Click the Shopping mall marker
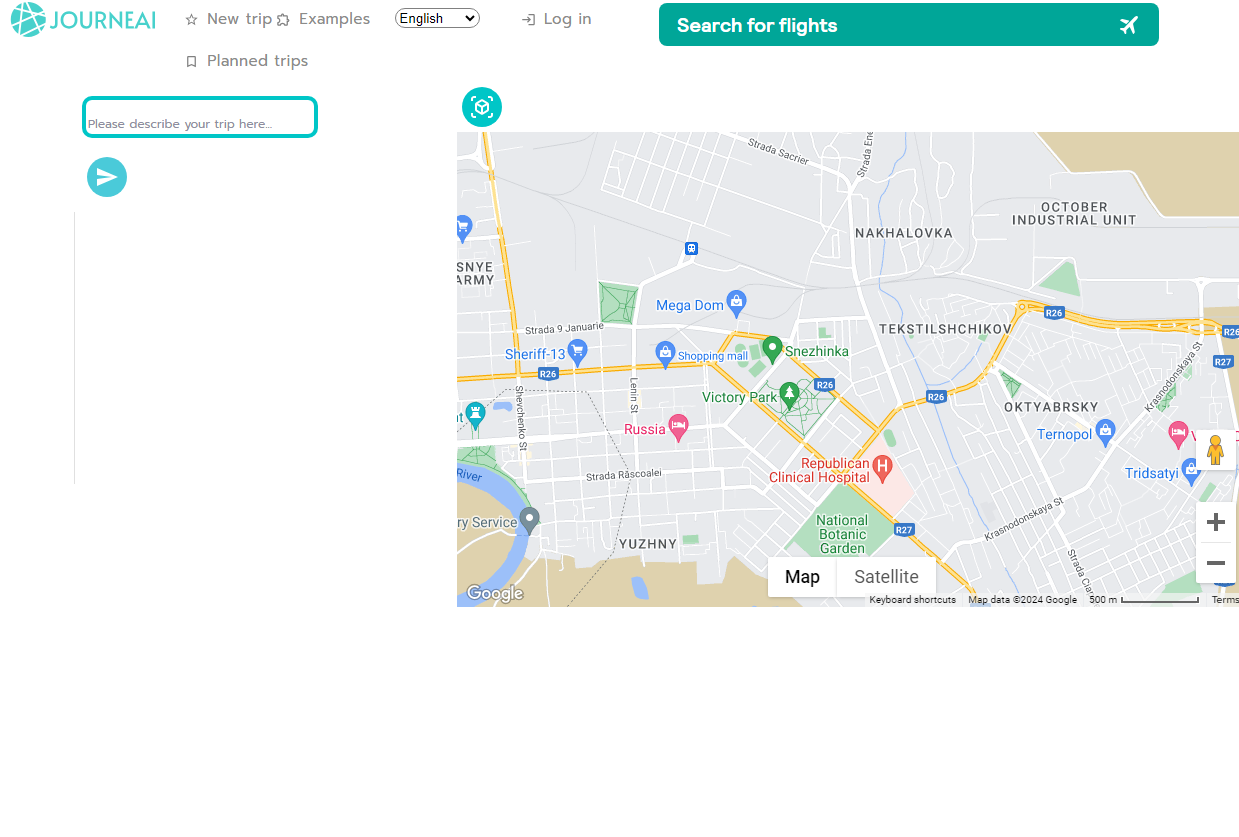 [665, 352]
